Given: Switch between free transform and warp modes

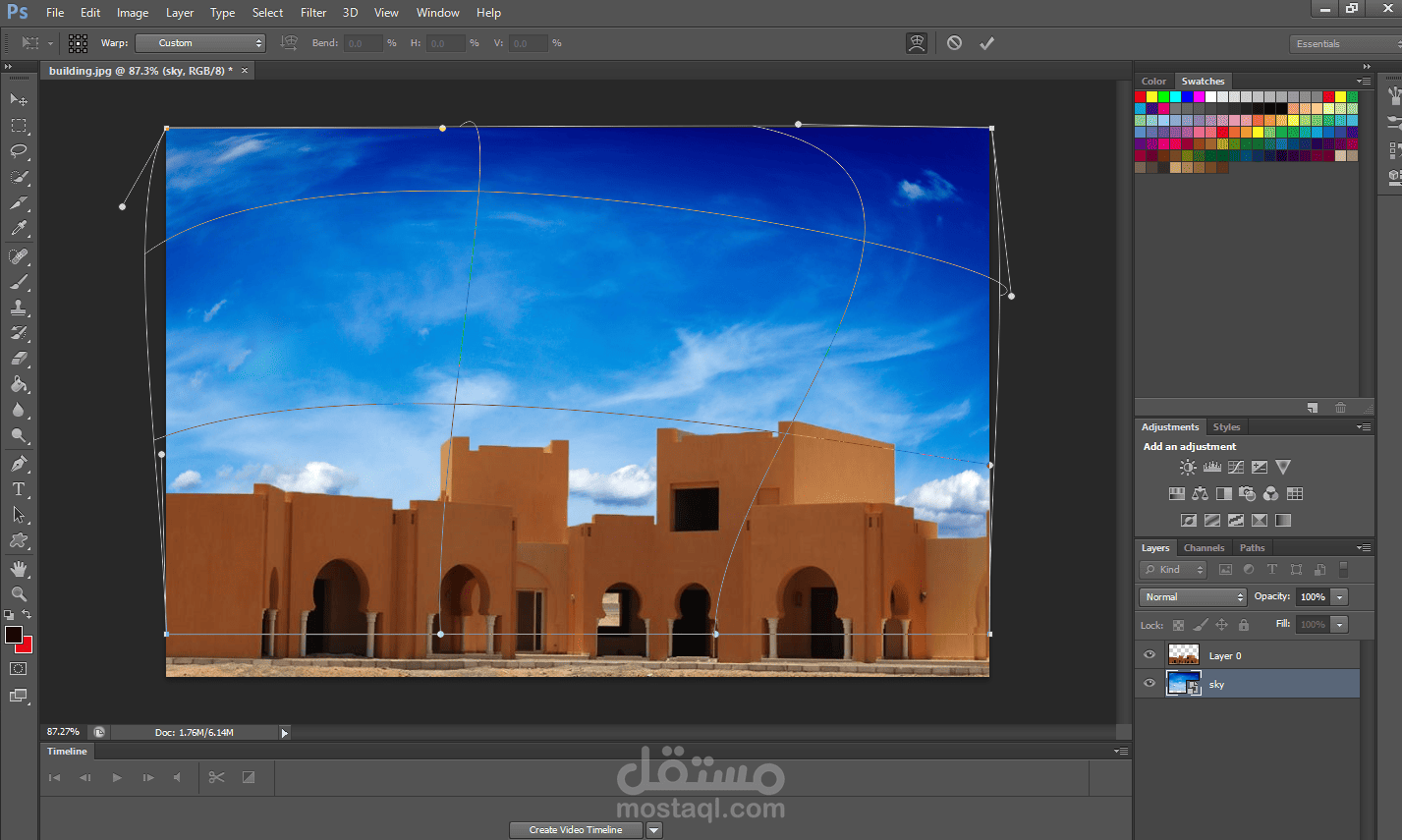Looking at the screenshot, I should click(x=917, y=43).
